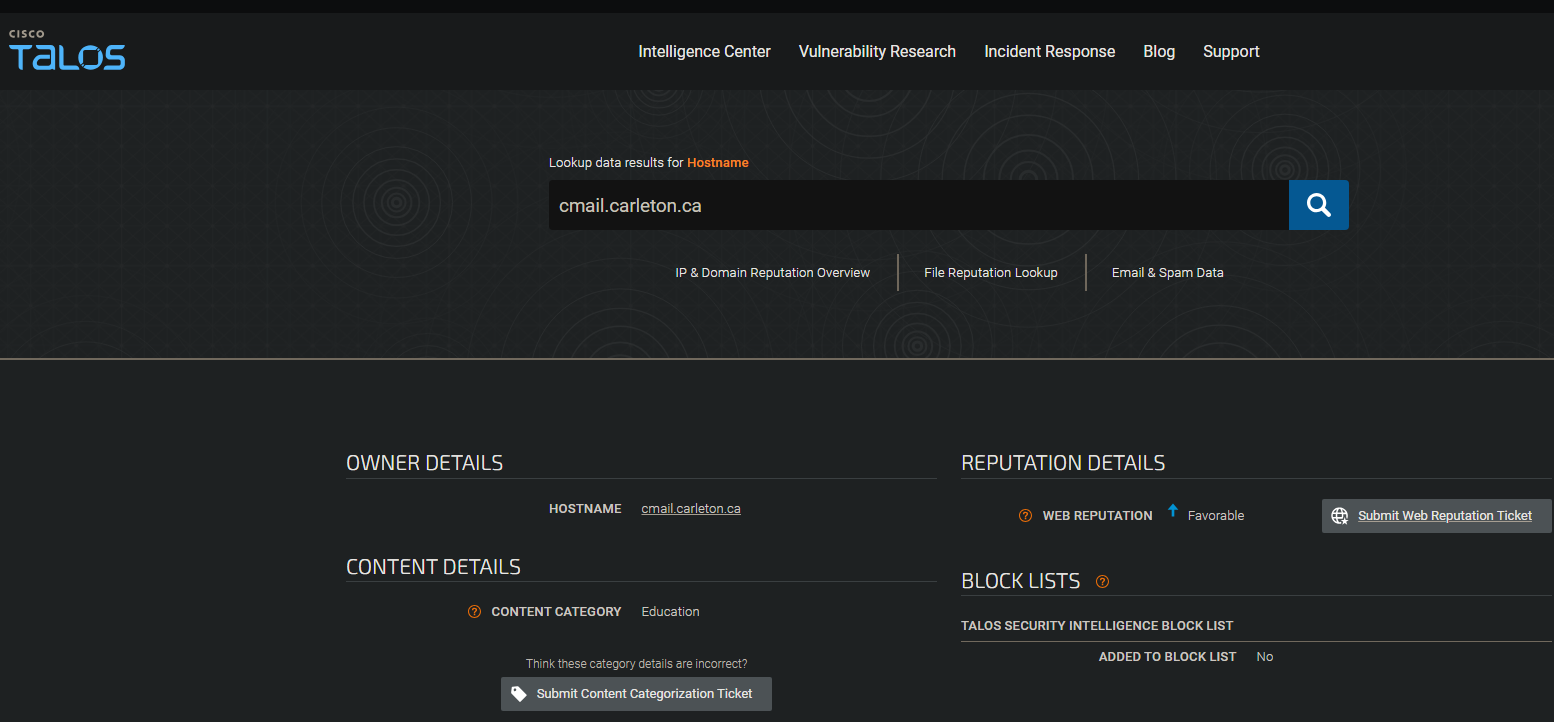Image resolution: width=1554 pixels, height=722 pixels.
Task: Click the tag icon on the Categorization Ticket button
Action: coord(519,693)
